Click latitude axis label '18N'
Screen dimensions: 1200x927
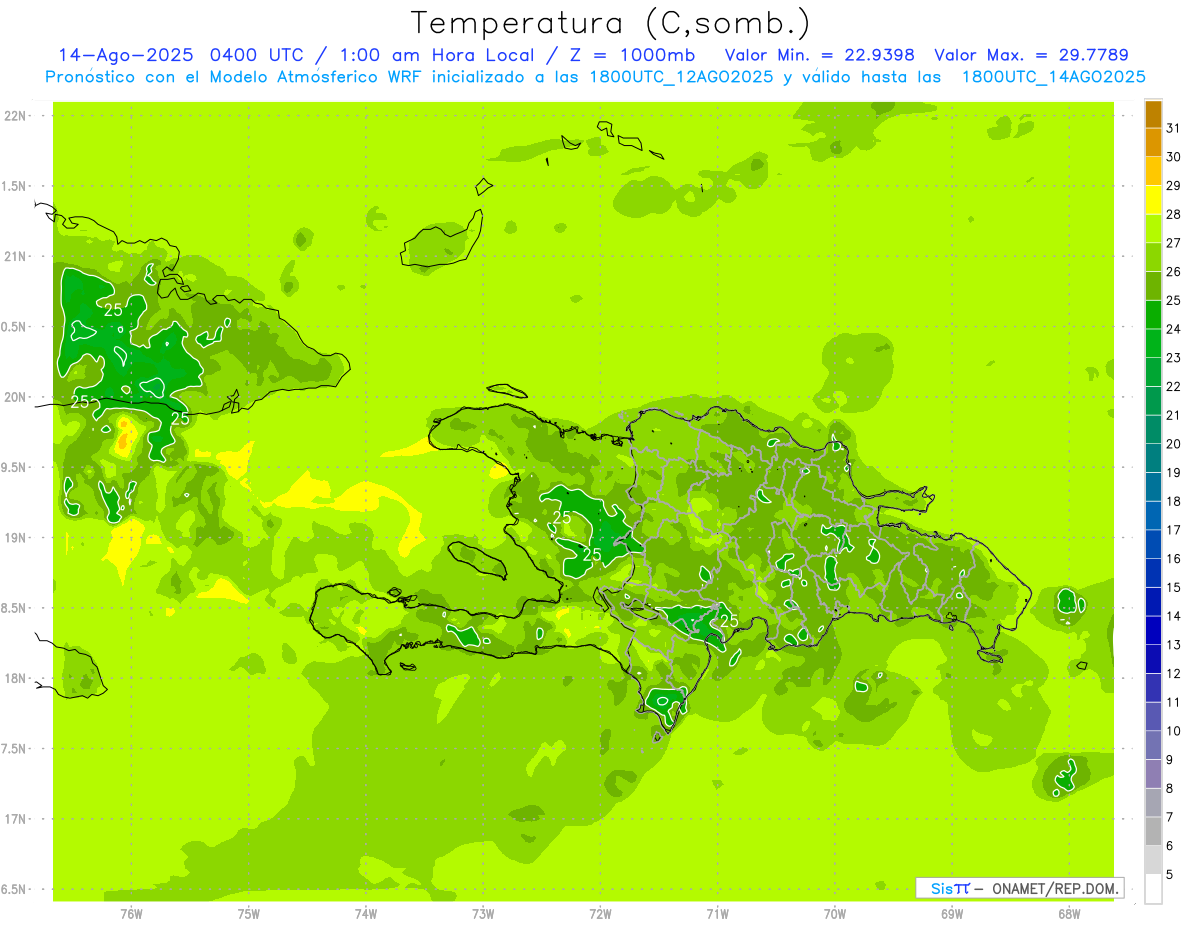click(15, 679)
